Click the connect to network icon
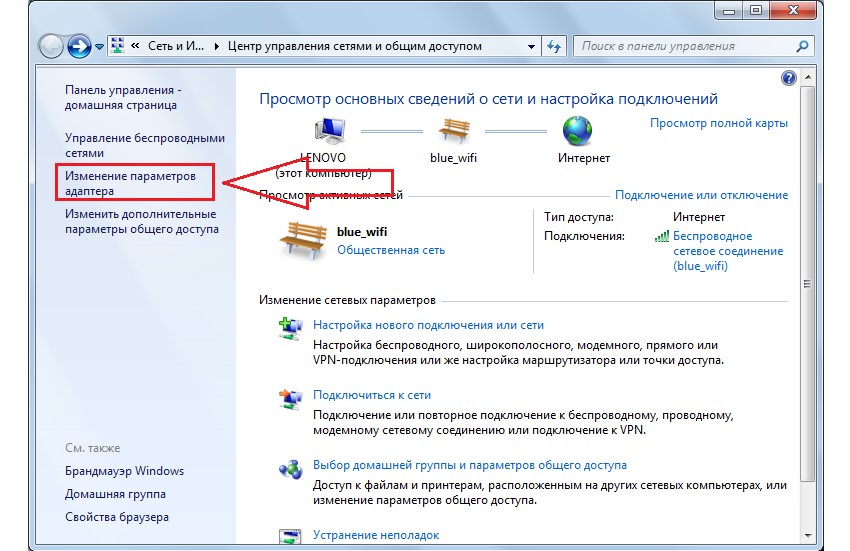This screenshot has height=551, width=850. coord(291,400)
